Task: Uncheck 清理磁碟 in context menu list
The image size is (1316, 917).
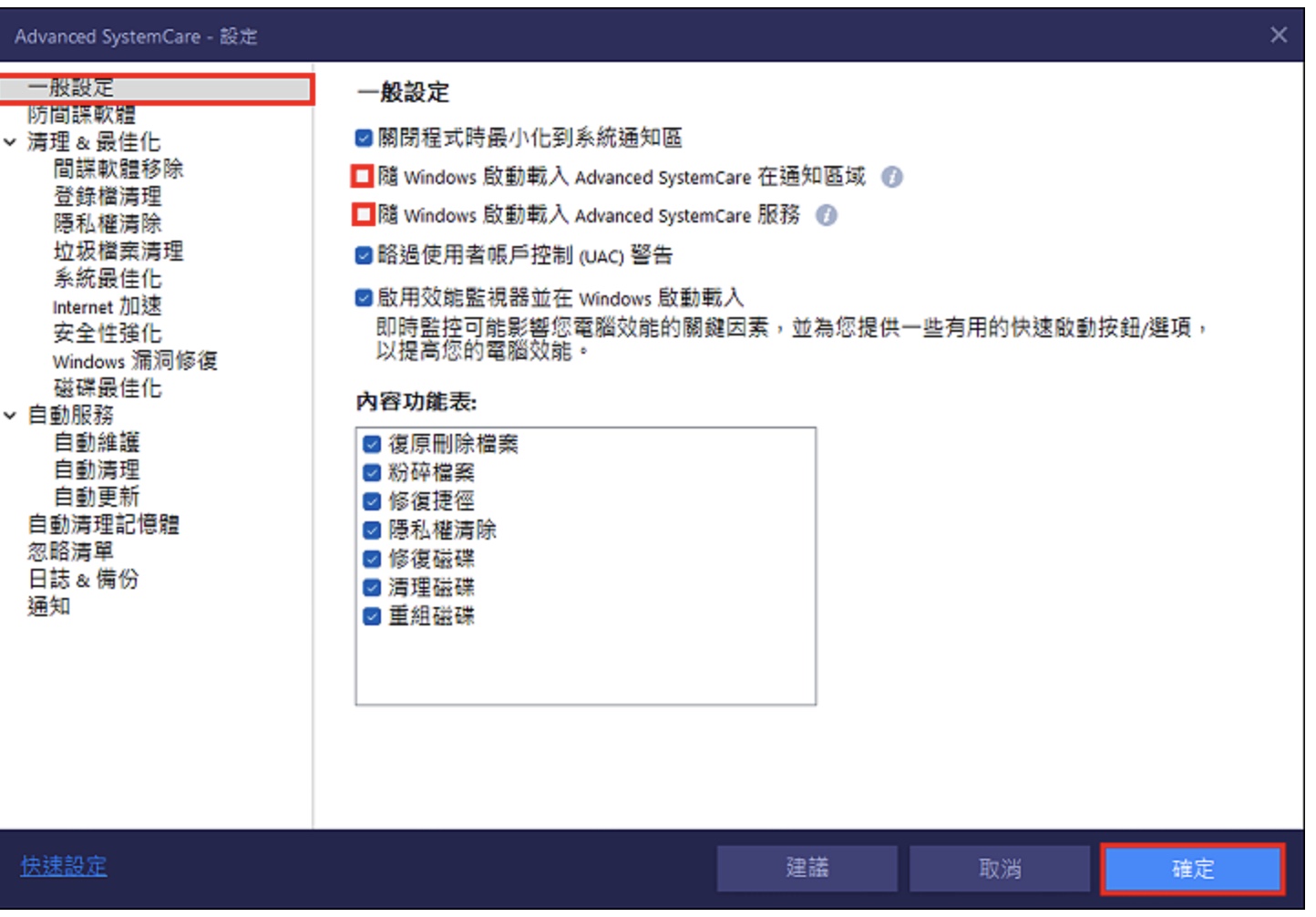Action: [372, 588]
